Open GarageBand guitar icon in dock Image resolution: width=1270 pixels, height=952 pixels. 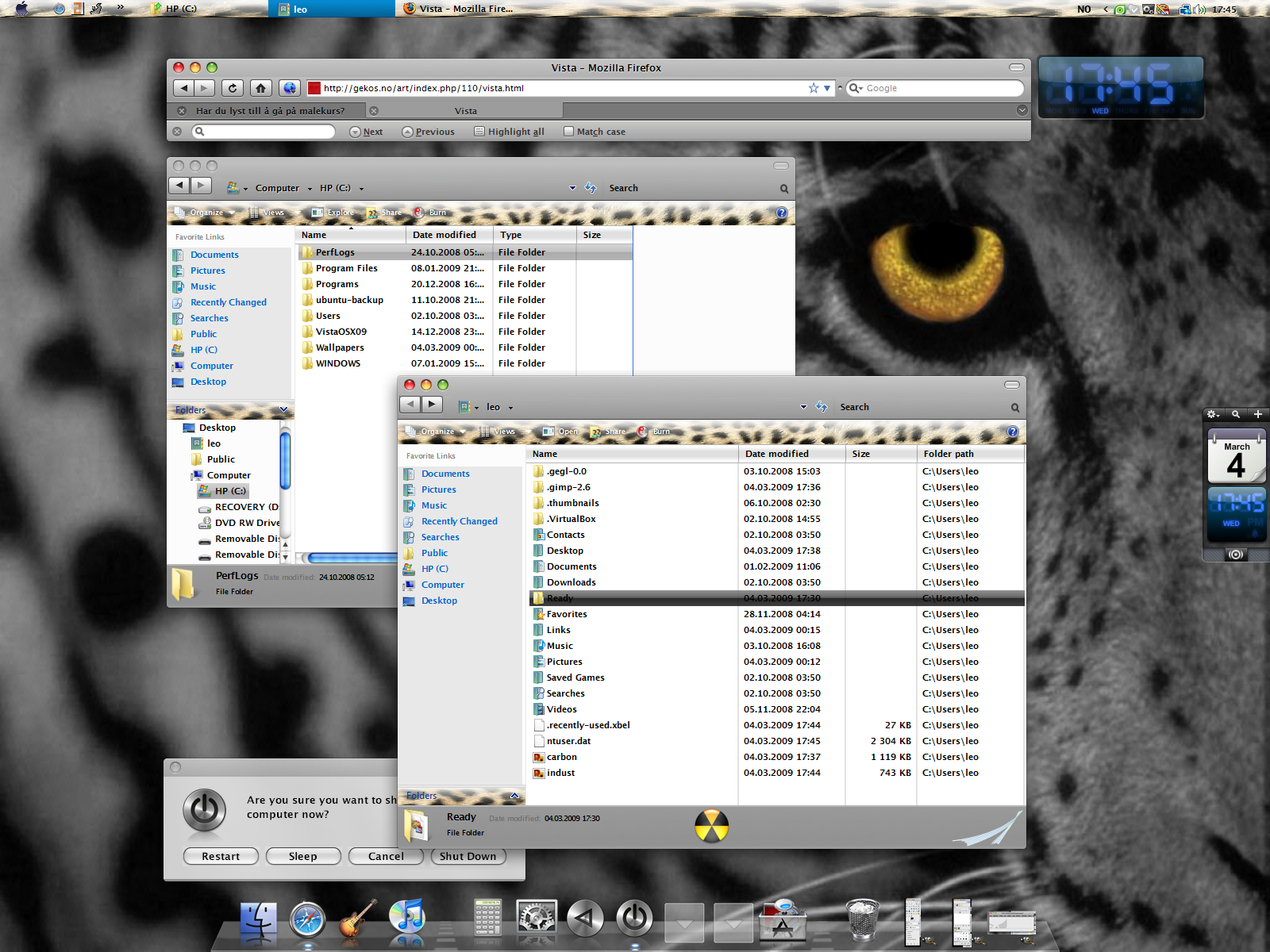click(357, 920)
